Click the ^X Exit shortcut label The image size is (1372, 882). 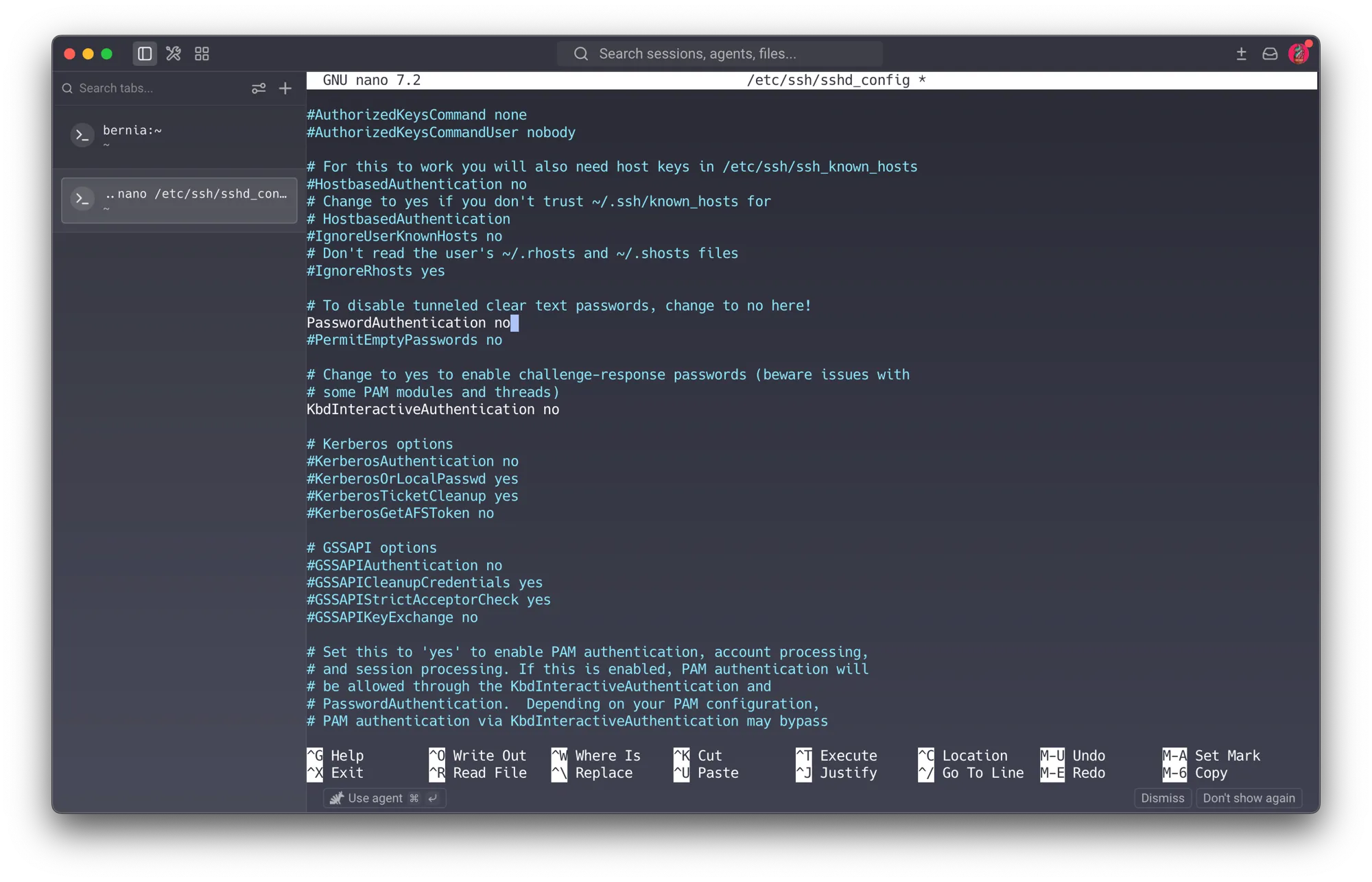[335, 773]
